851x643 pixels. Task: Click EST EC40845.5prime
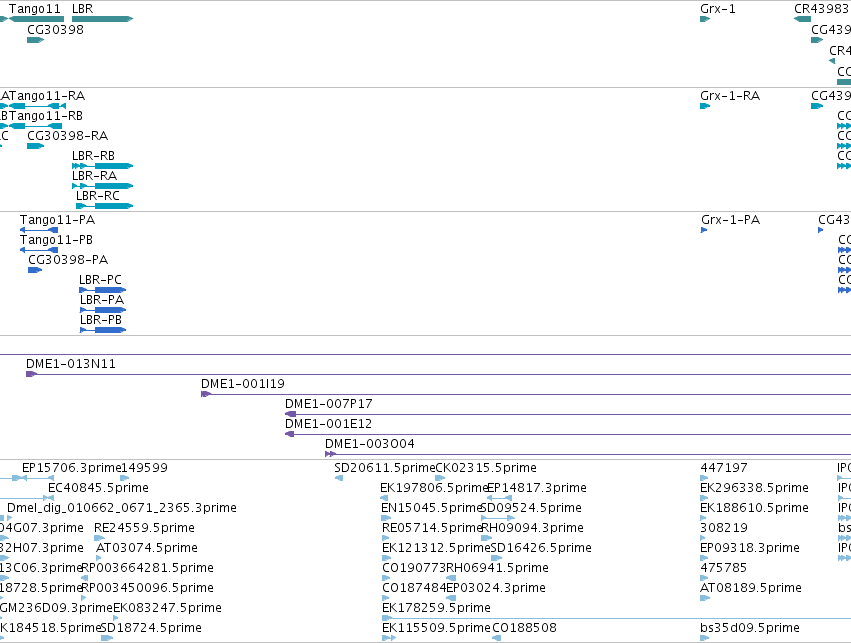coord(51,498)
